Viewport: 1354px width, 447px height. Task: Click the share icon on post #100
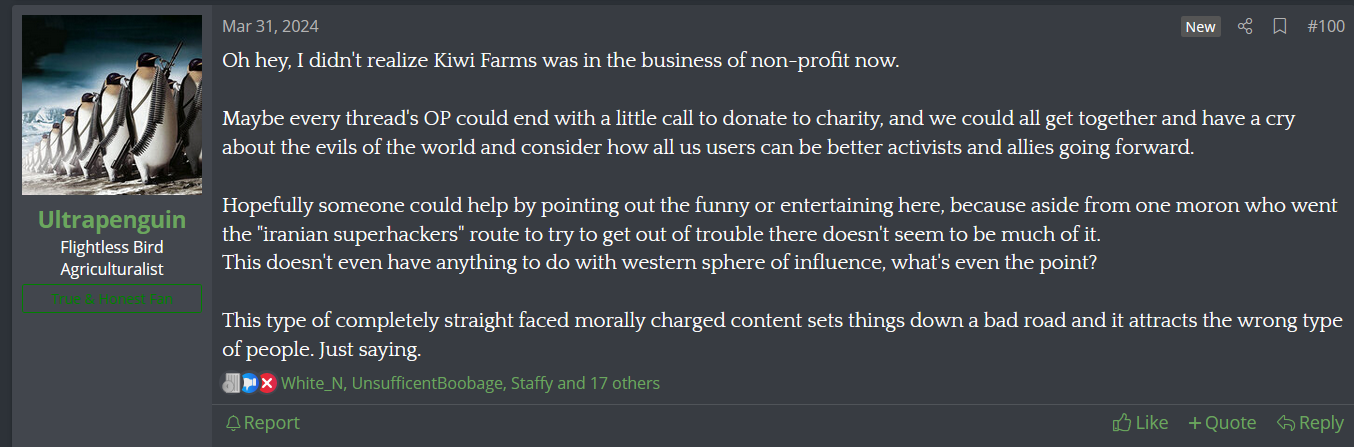click(1245, 27)
